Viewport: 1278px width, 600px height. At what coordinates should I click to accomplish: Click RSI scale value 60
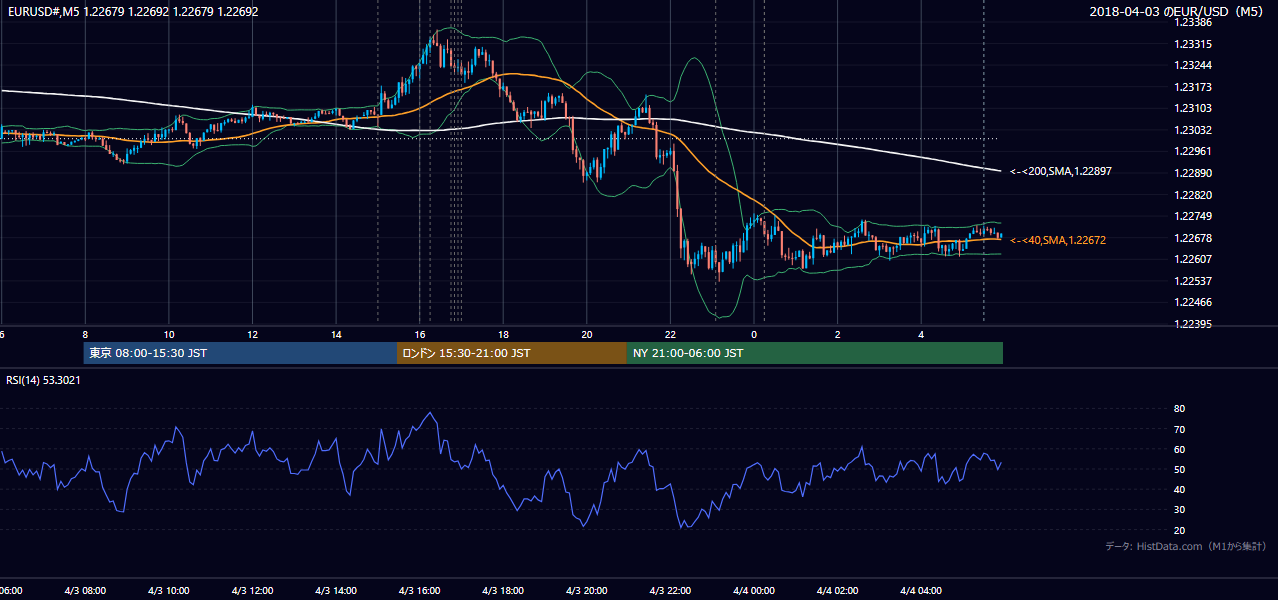1180,449
